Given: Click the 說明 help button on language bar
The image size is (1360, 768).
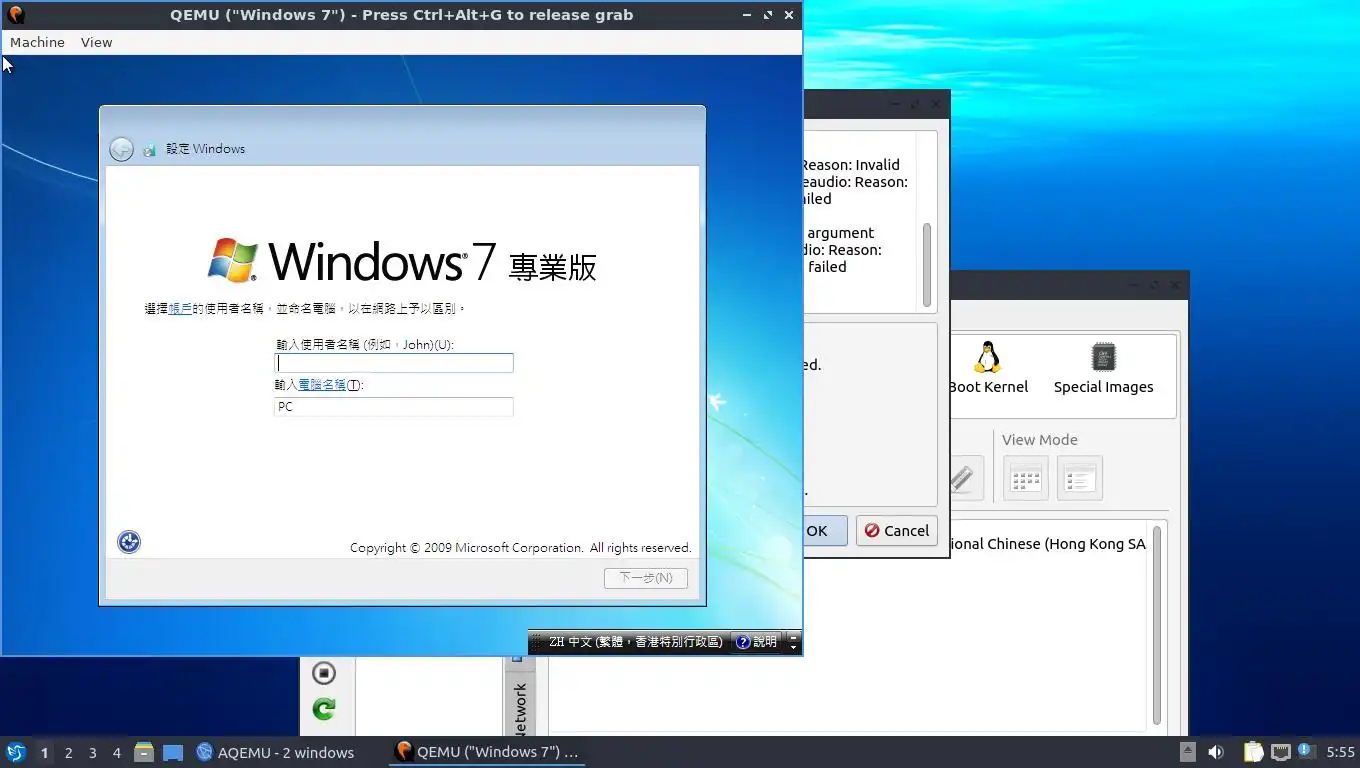Looking at the screenshot, I should pyautogui.click(x=757, y=642).
